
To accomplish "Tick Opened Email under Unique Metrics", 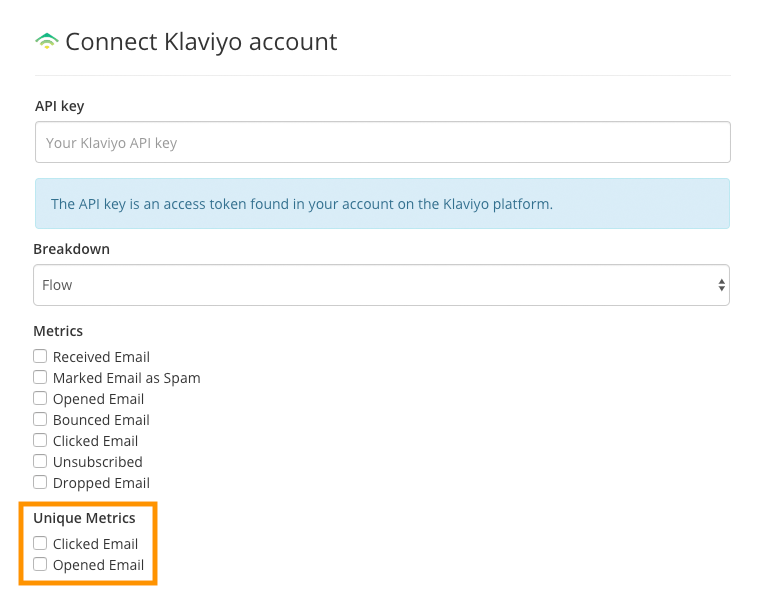I will pyautogui.click(x=40, y=564).
